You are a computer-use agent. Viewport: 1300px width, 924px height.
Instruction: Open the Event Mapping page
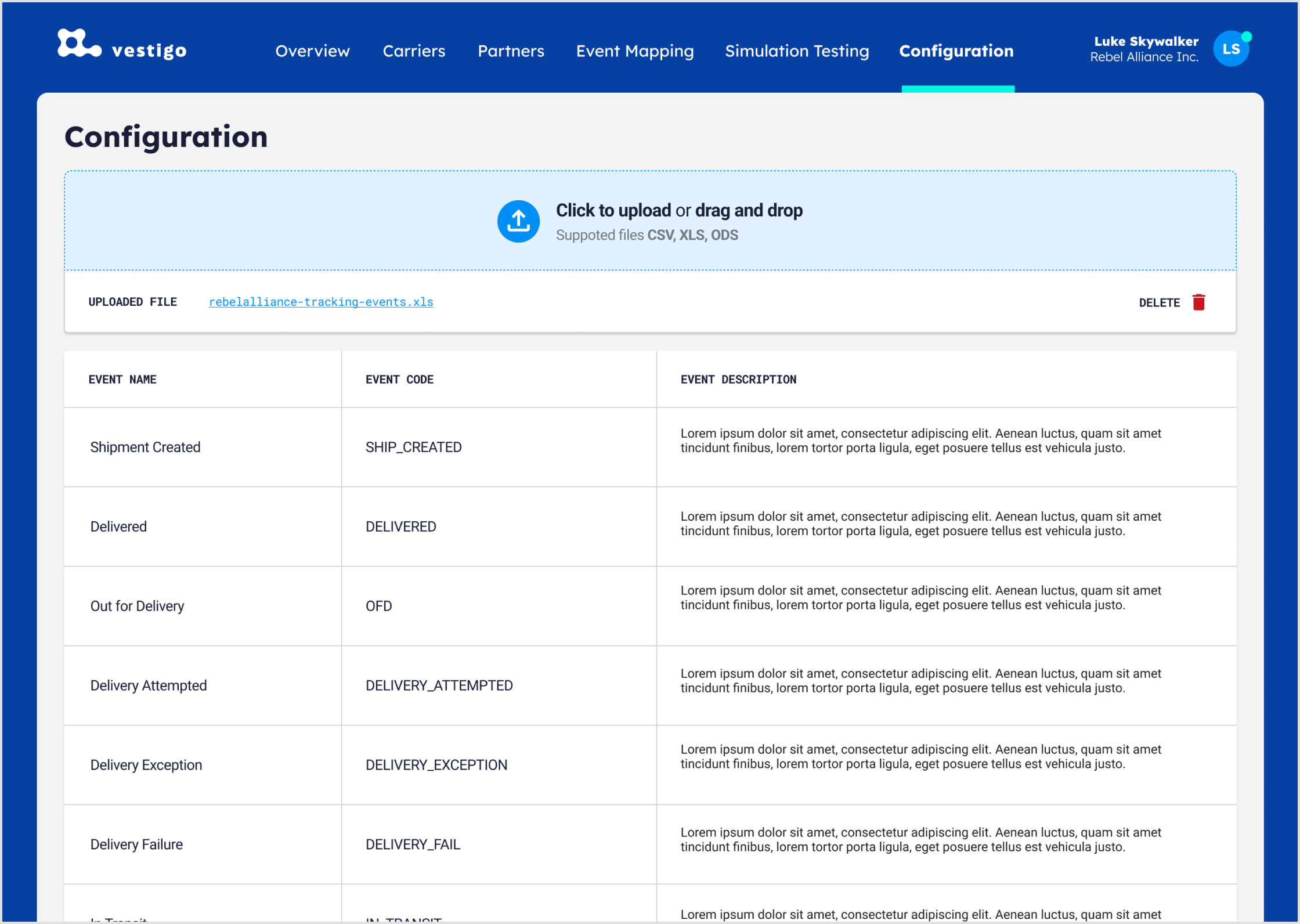click(635, 51)
